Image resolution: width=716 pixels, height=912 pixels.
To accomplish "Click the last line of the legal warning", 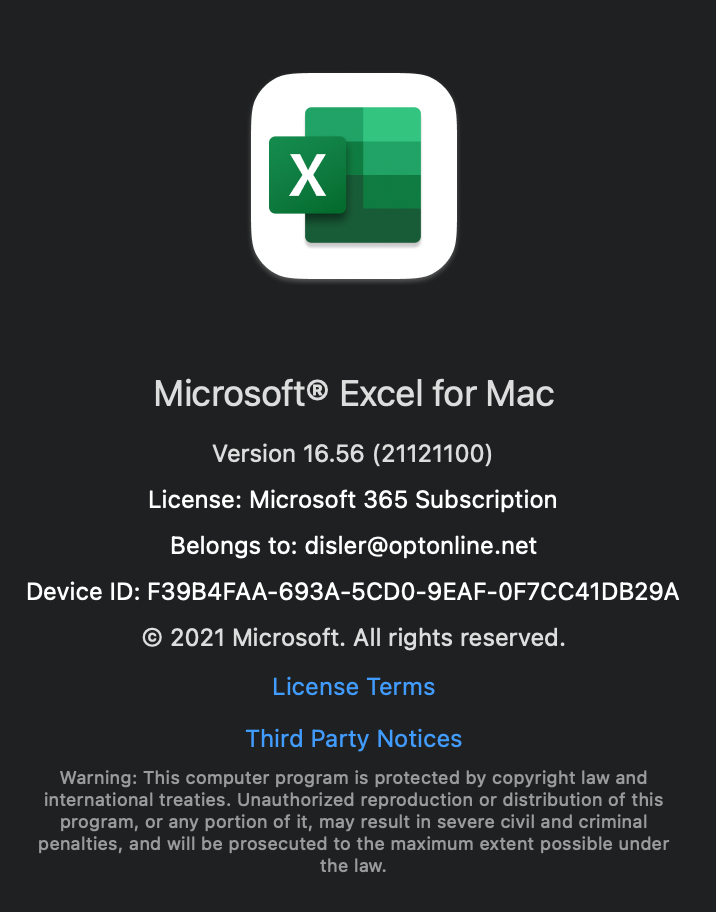I will 353,865.
